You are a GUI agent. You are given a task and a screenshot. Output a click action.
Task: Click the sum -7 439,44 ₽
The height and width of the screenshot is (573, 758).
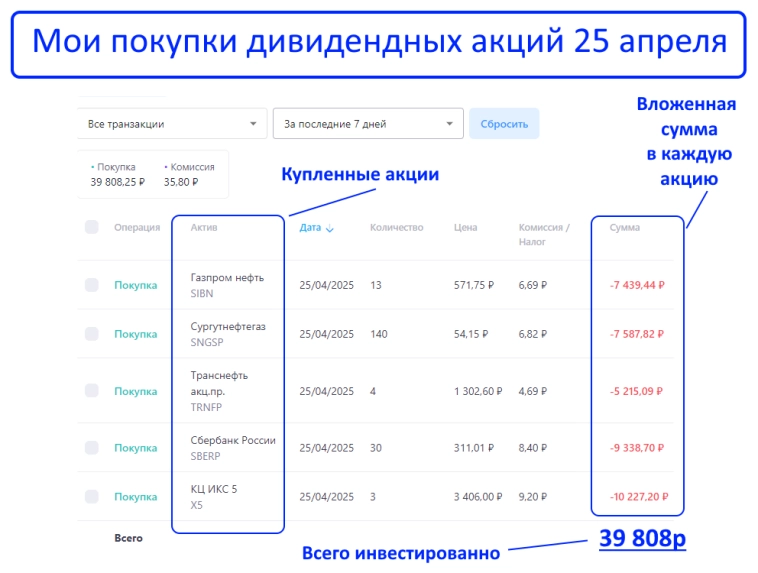tap(637, 285)
